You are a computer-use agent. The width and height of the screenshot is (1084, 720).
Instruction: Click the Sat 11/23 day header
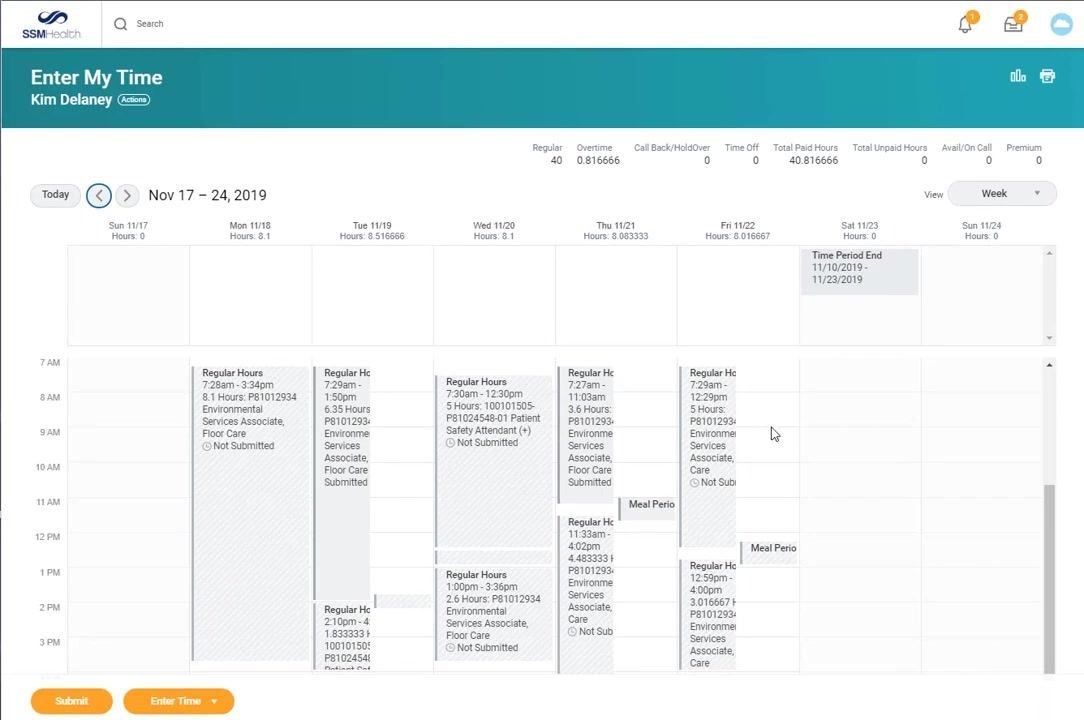tap(859, 230)
